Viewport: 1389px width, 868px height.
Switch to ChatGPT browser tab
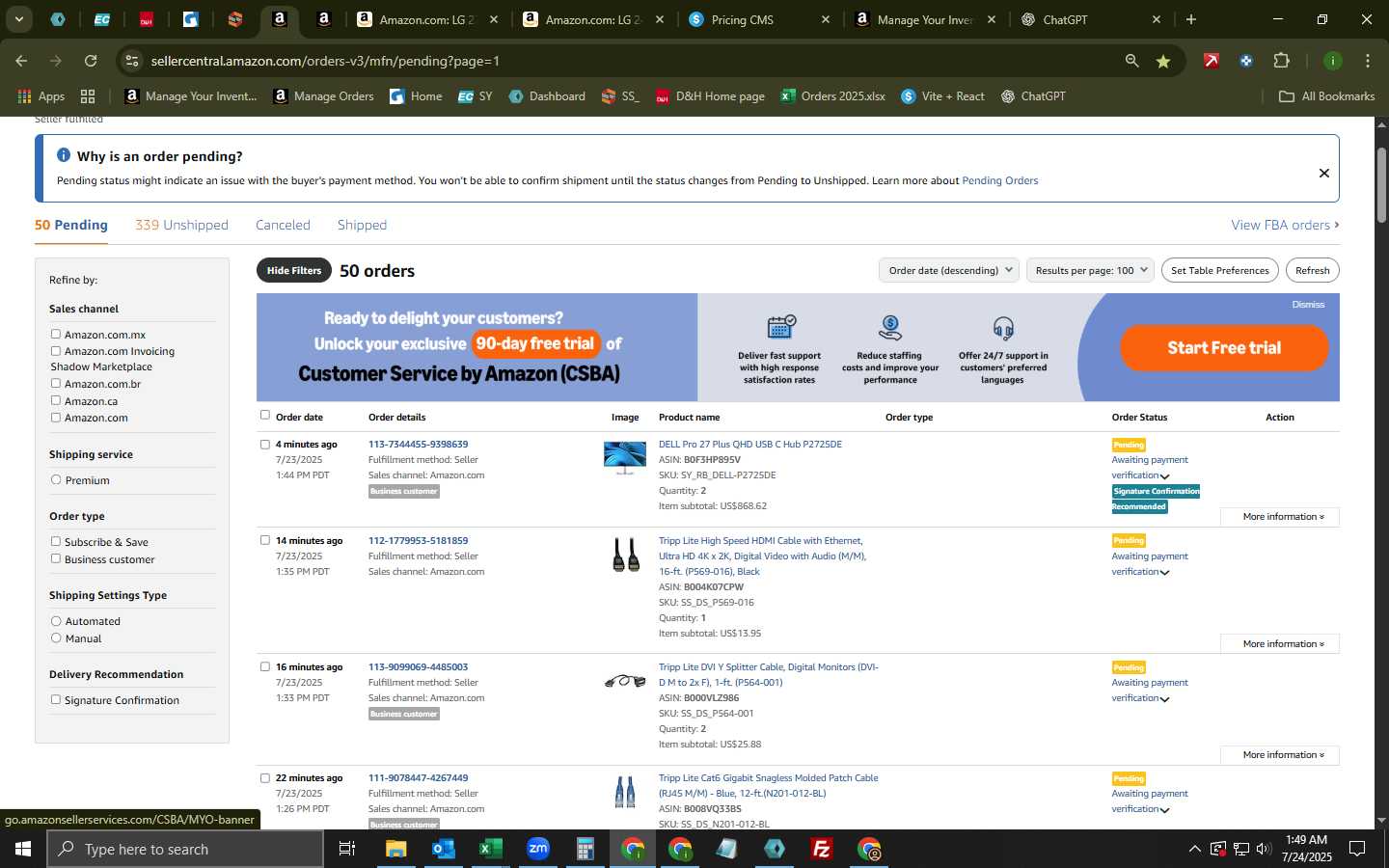click(x=1090, y=19)
